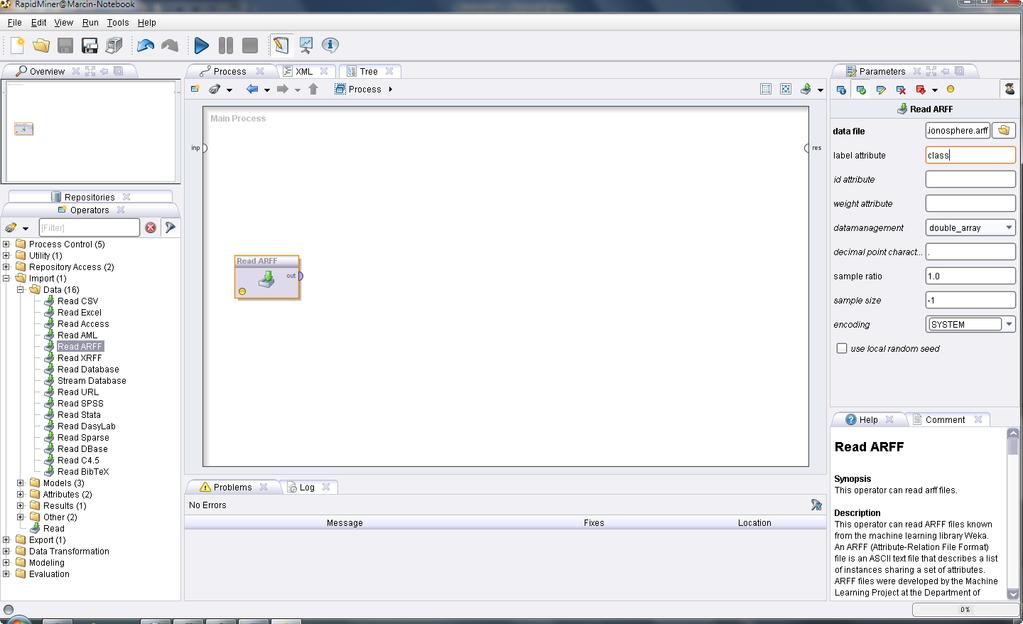Screen dimensions: 1023x624
Task: Switch to the XML tab
Action: point(303,71)
